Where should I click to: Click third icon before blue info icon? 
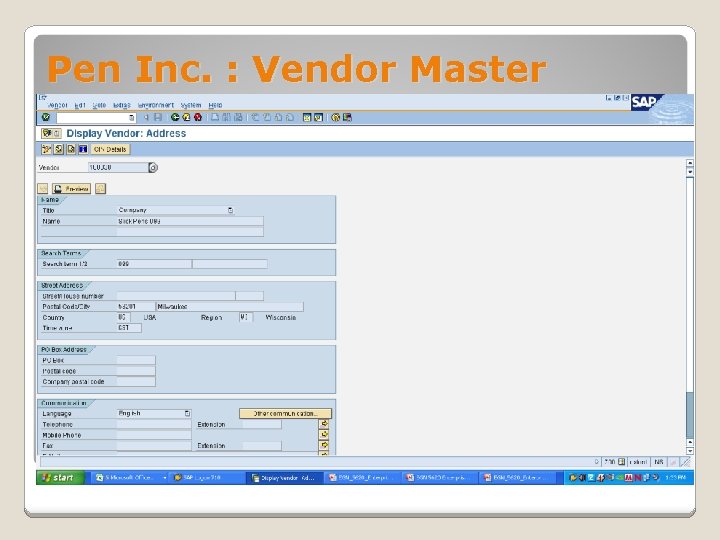71,149
